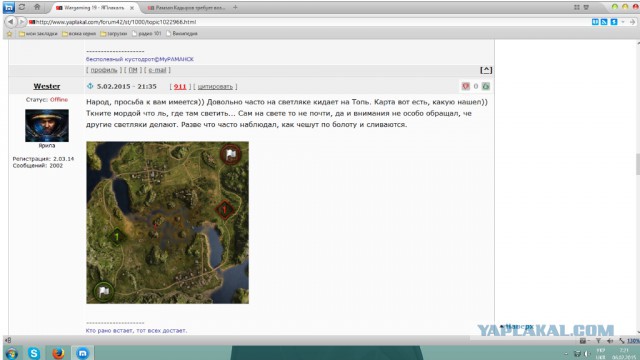Expand the address bar dropdown arrow

(x=623, y=22)
